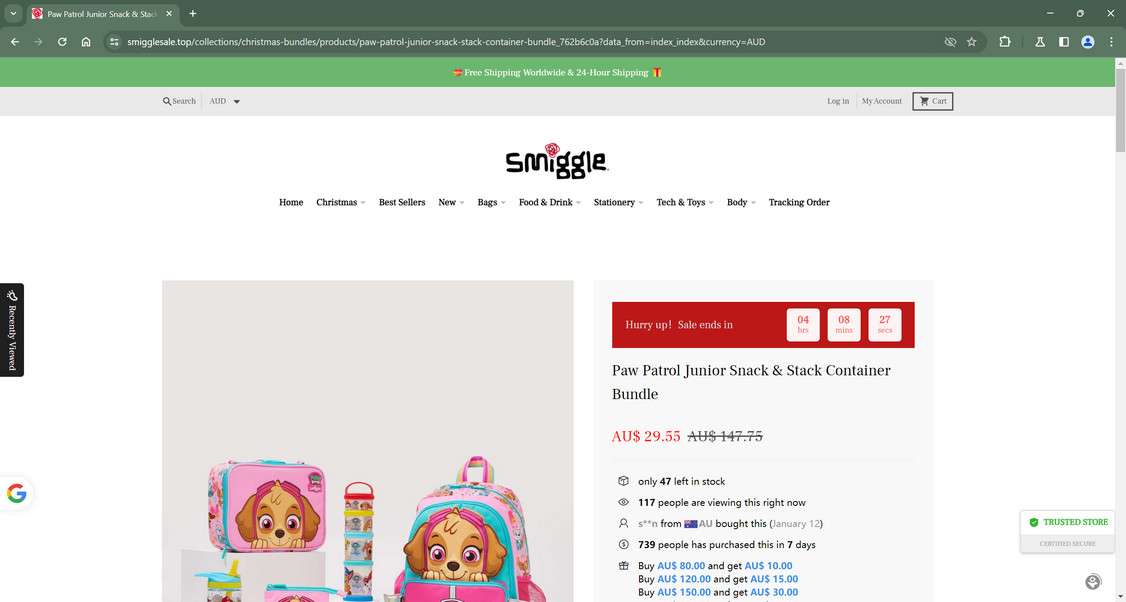Toggle the browser side panel
This screenshot has width=1126, height=602.
tap(1064, 42)
